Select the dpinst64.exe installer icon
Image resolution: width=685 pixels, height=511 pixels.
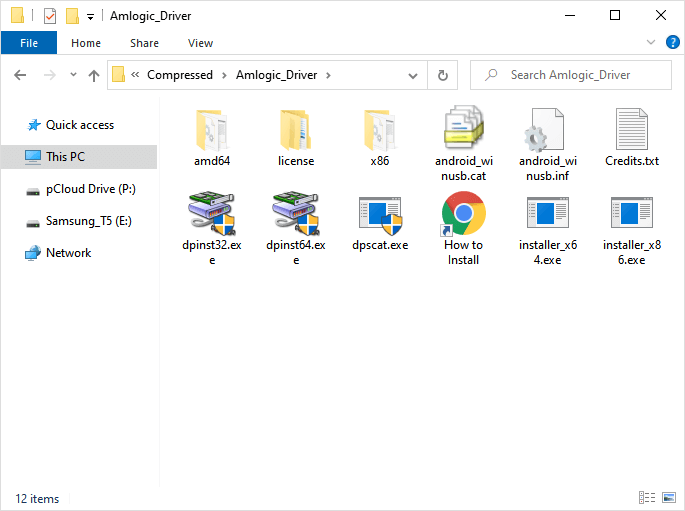[x=296, y=213]
